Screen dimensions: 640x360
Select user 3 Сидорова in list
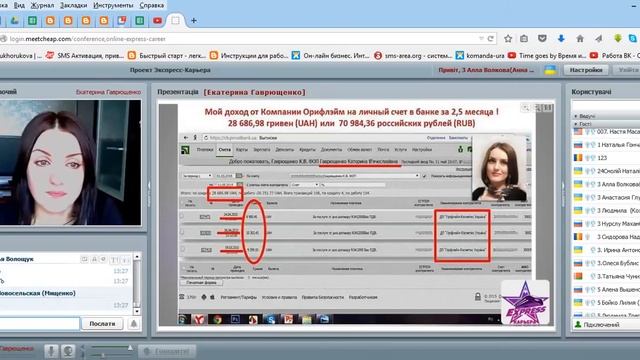[x=607, y=237]
